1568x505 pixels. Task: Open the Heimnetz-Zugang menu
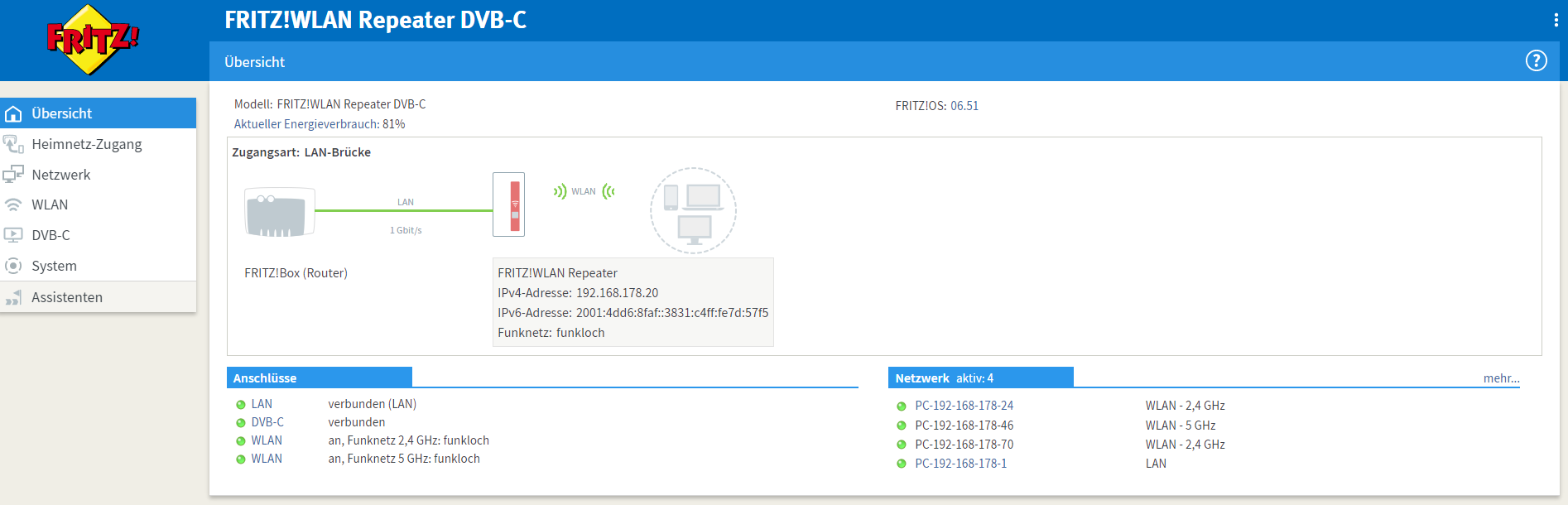coord(98,144)
